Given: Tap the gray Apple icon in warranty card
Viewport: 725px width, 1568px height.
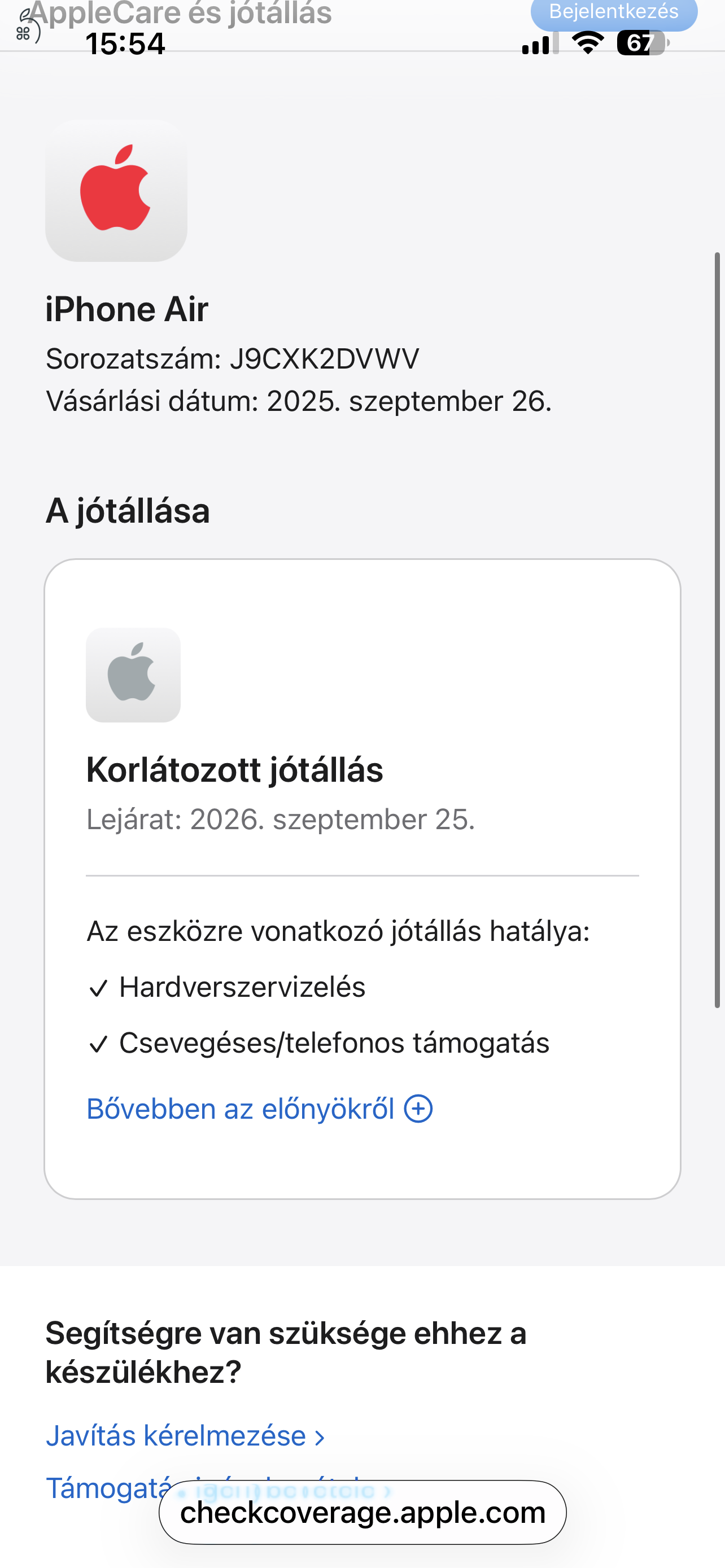Looking at the screenshot, I should click(133, 674).
